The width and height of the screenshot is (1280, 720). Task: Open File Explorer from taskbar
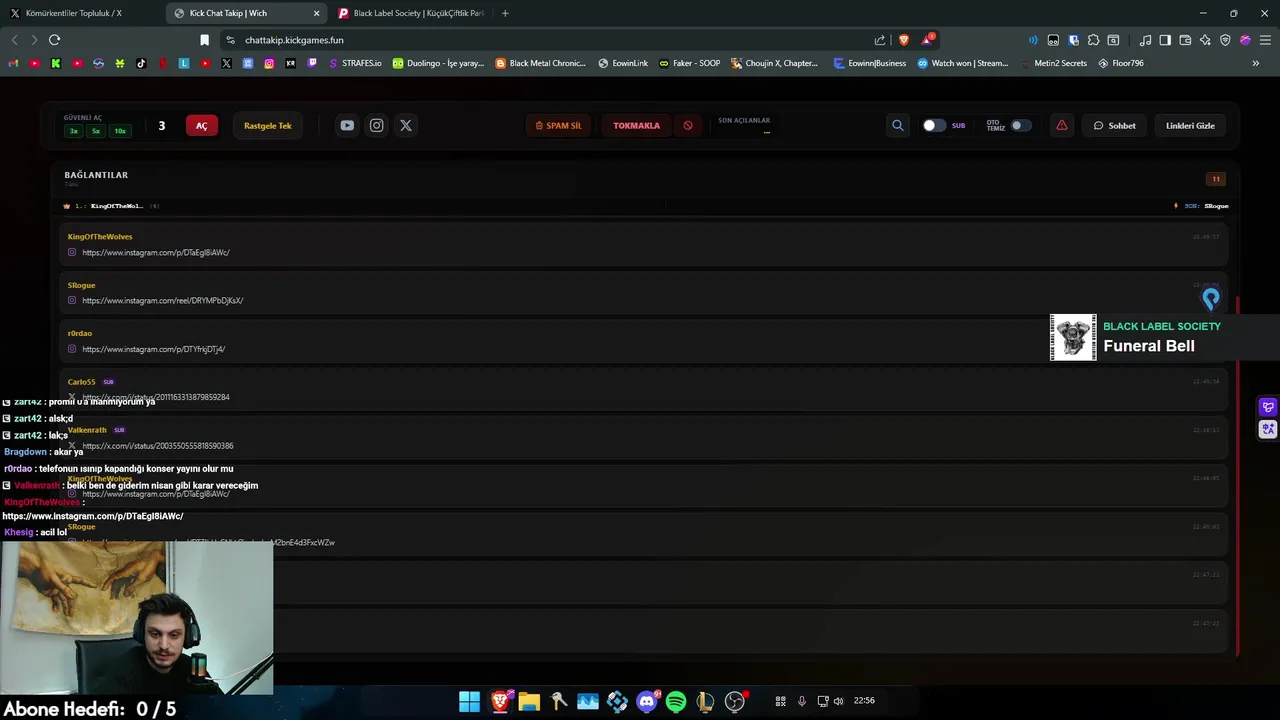click(x=529, y=702)
